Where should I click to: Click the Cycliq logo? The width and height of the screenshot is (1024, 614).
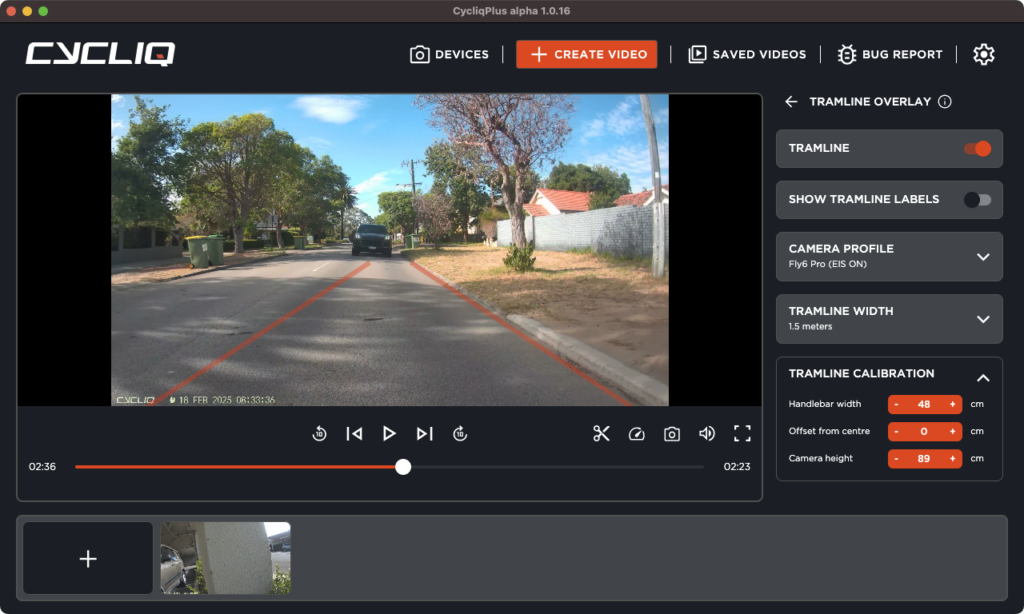pos(100,54)
